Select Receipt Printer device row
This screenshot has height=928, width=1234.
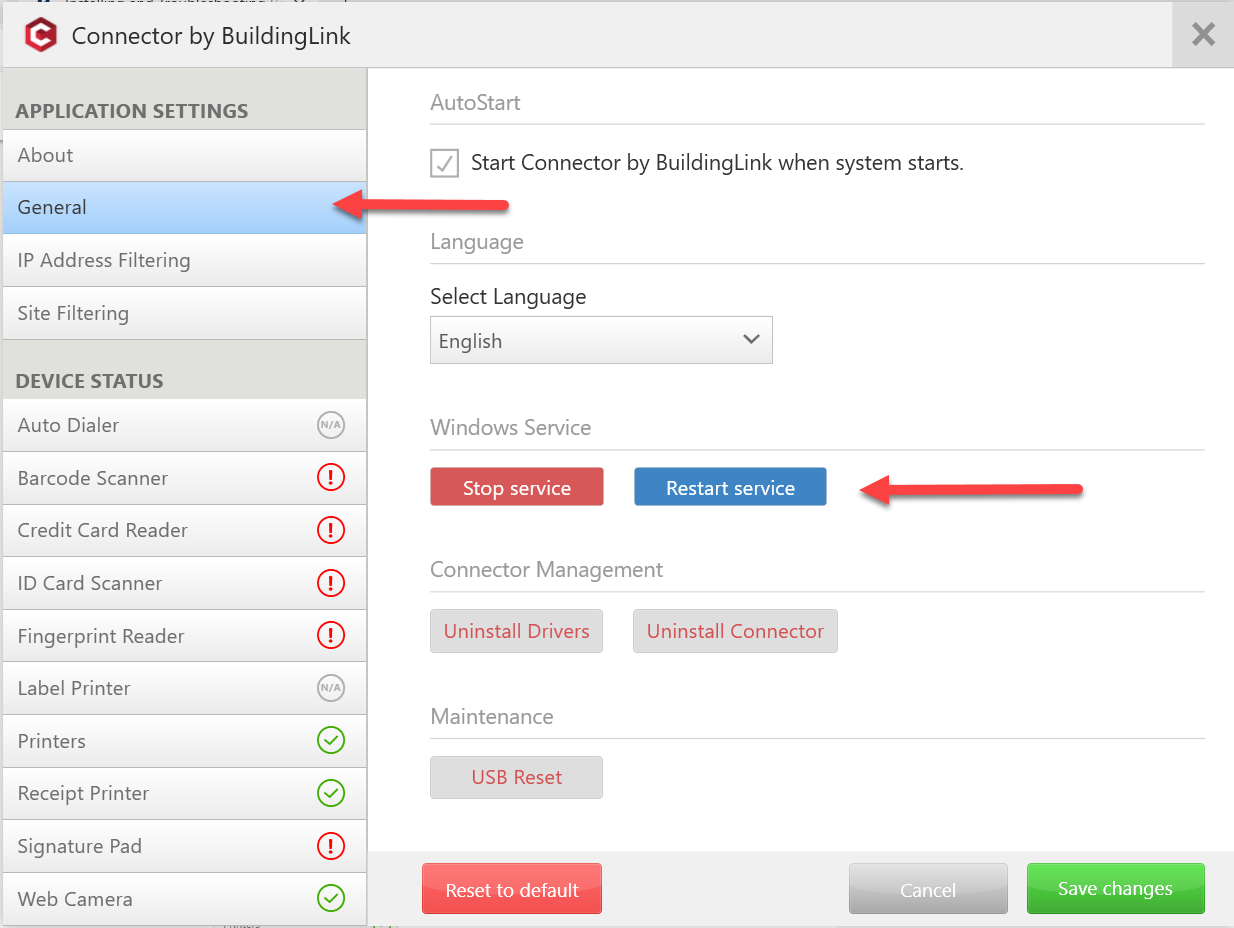coord(184,793)
